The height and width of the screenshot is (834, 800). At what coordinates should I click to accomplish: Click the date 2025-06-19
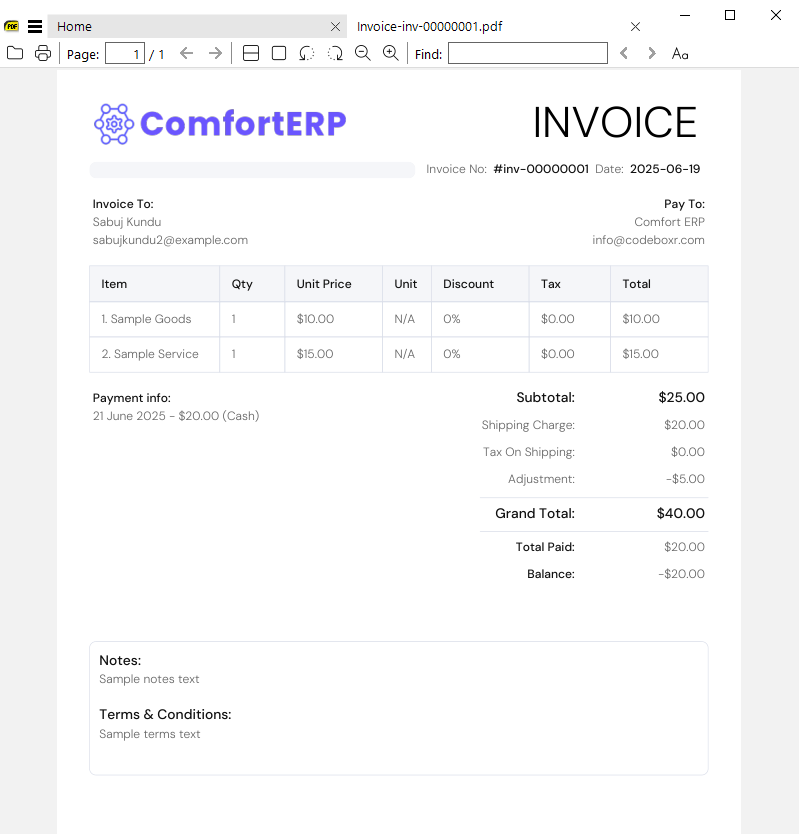pos(665,169)
